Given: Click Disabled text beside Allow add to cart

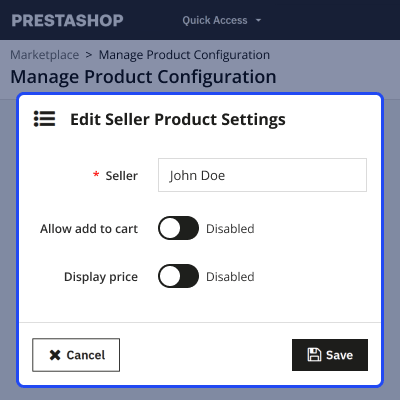Looking at the screenshot, I should click(230, 229).
